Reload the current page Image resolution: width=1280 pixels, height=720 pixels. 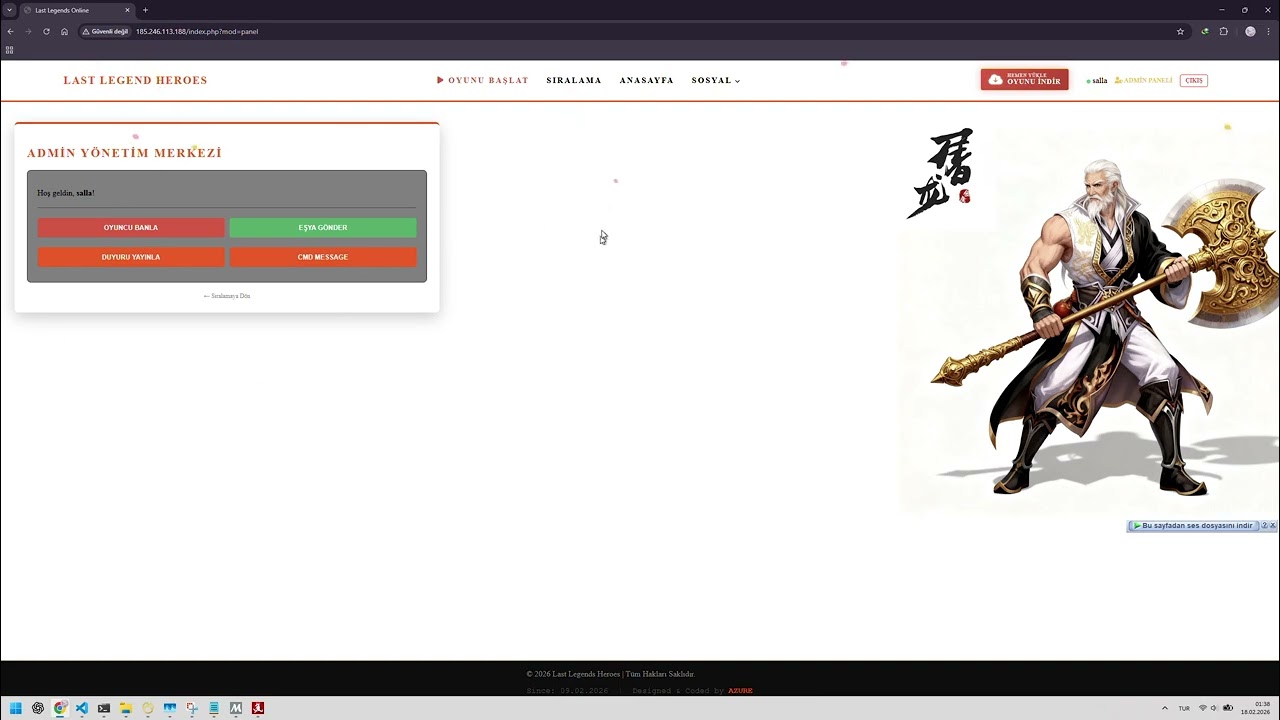[46, 31]
